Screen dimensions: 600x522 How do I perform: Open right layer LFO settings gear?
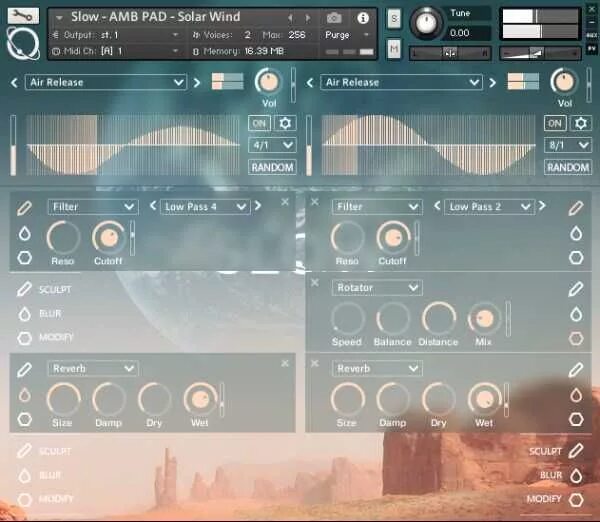[x=581, y=123]
